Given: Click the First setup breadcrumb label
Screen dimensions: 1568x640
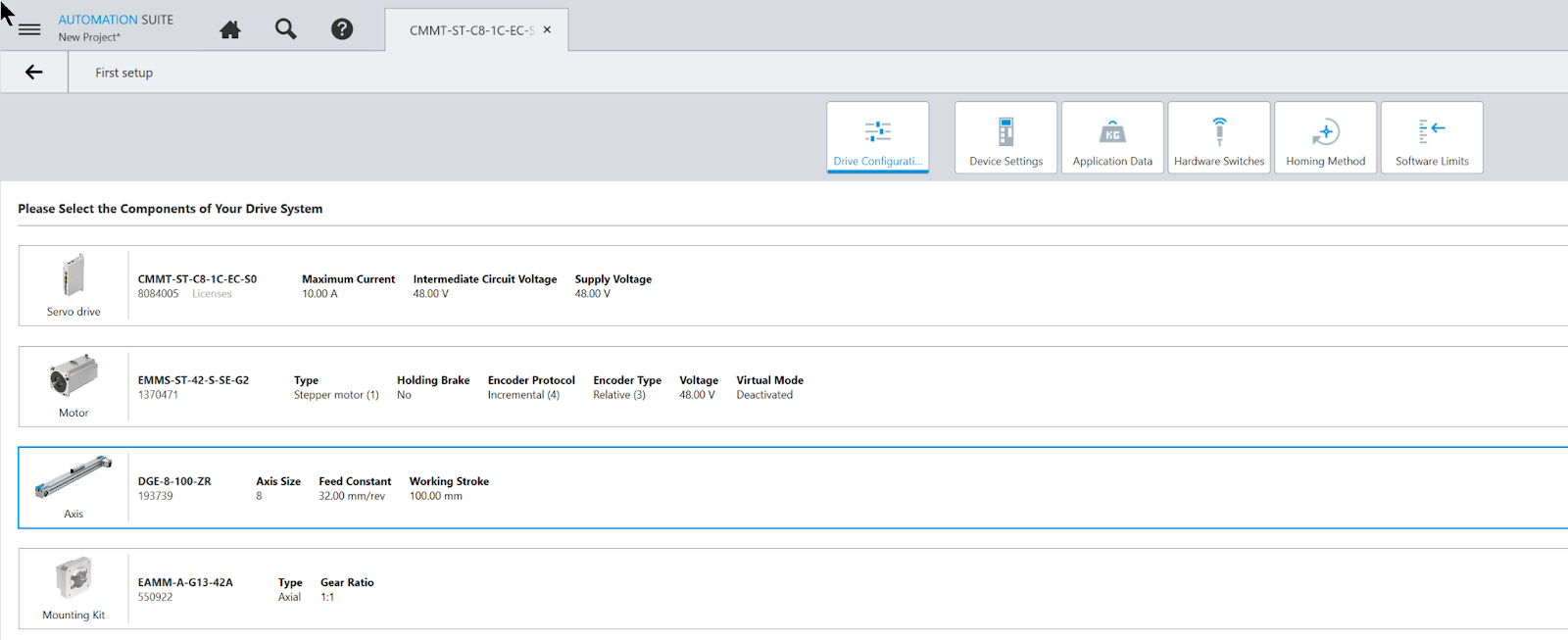Looking at the screenshot, I should pyautogui.click(x=124, y=73).
